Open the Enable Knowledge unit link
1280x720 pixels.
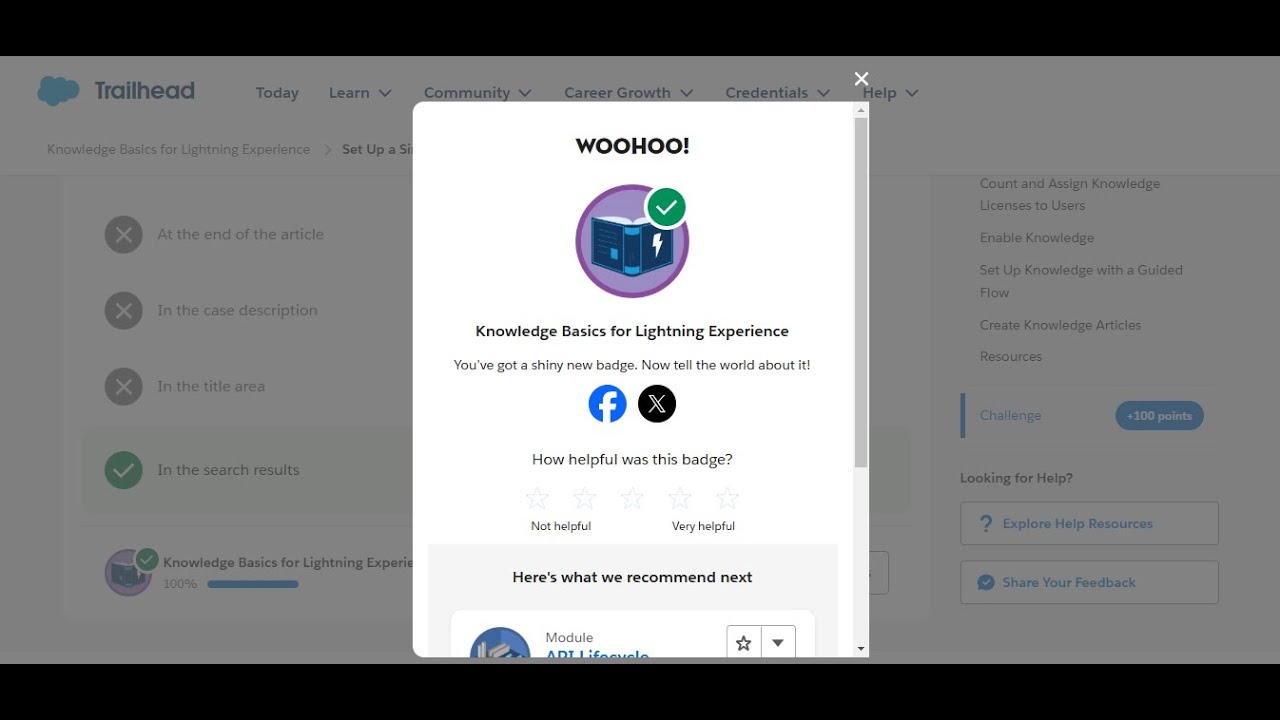click(1037, 238)
